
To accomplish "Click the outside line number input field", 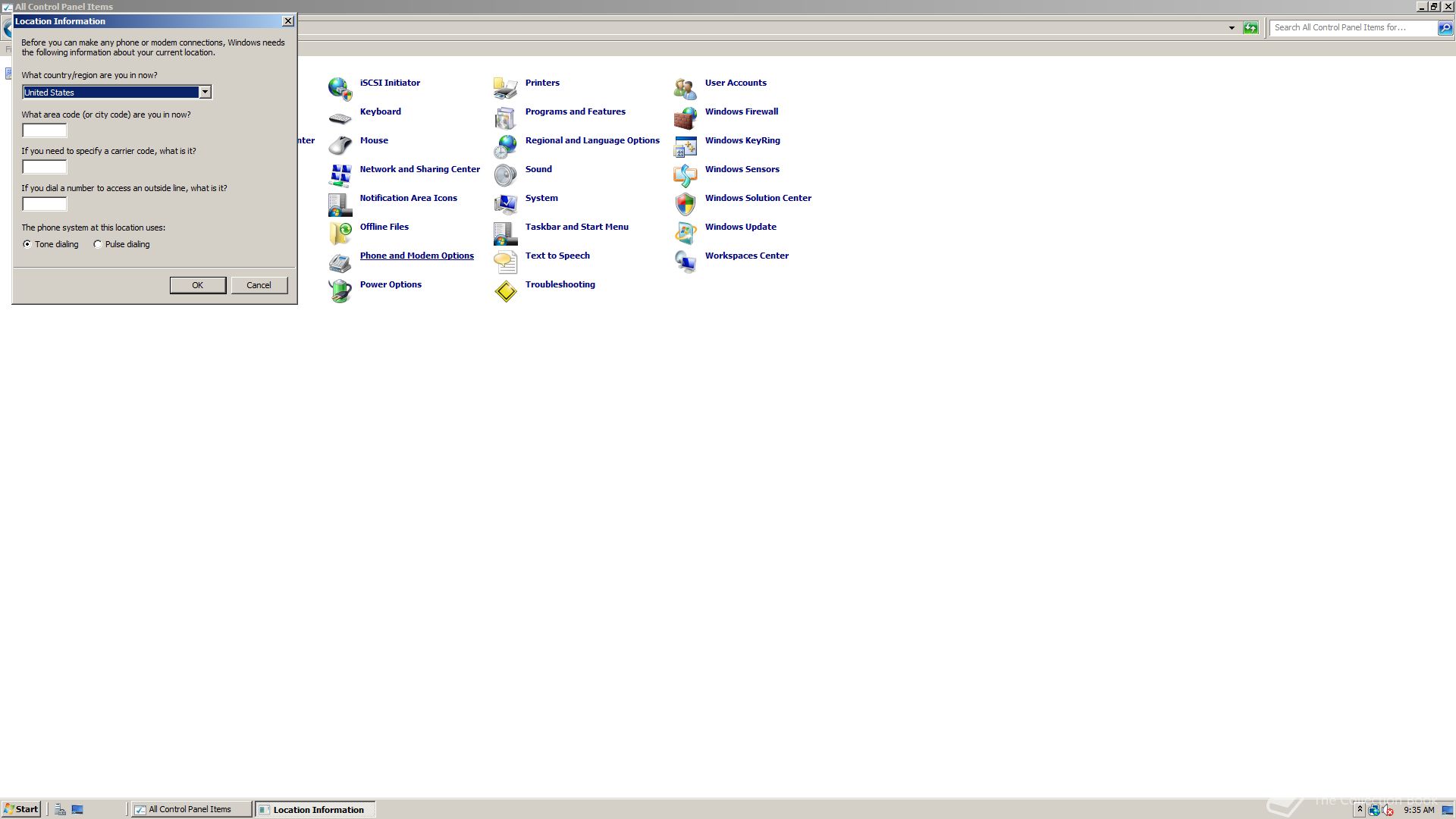I will pos(45,204).
